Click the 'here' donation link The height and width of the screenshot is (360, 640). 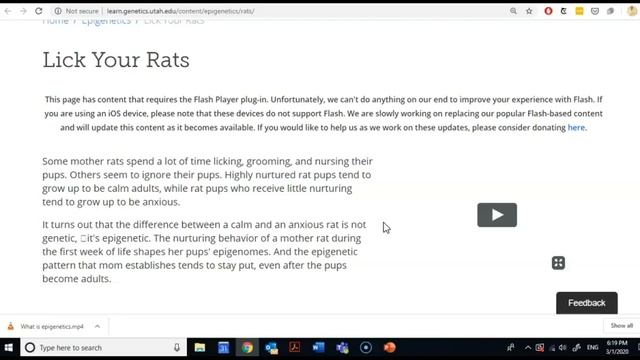tap(576, 127)
